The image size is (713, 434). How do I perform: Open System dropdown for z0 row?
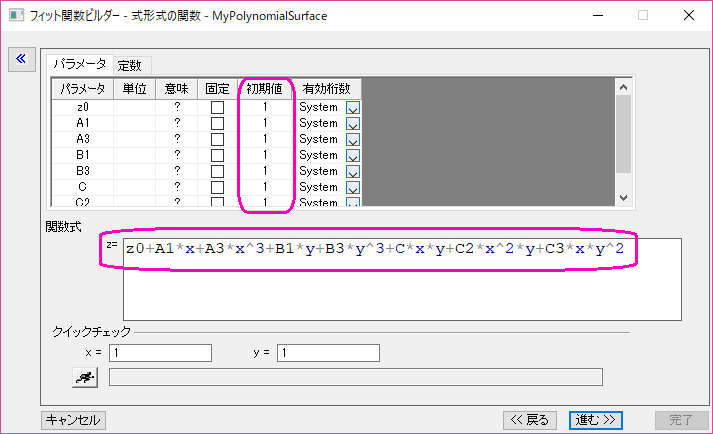pos(353,107)
